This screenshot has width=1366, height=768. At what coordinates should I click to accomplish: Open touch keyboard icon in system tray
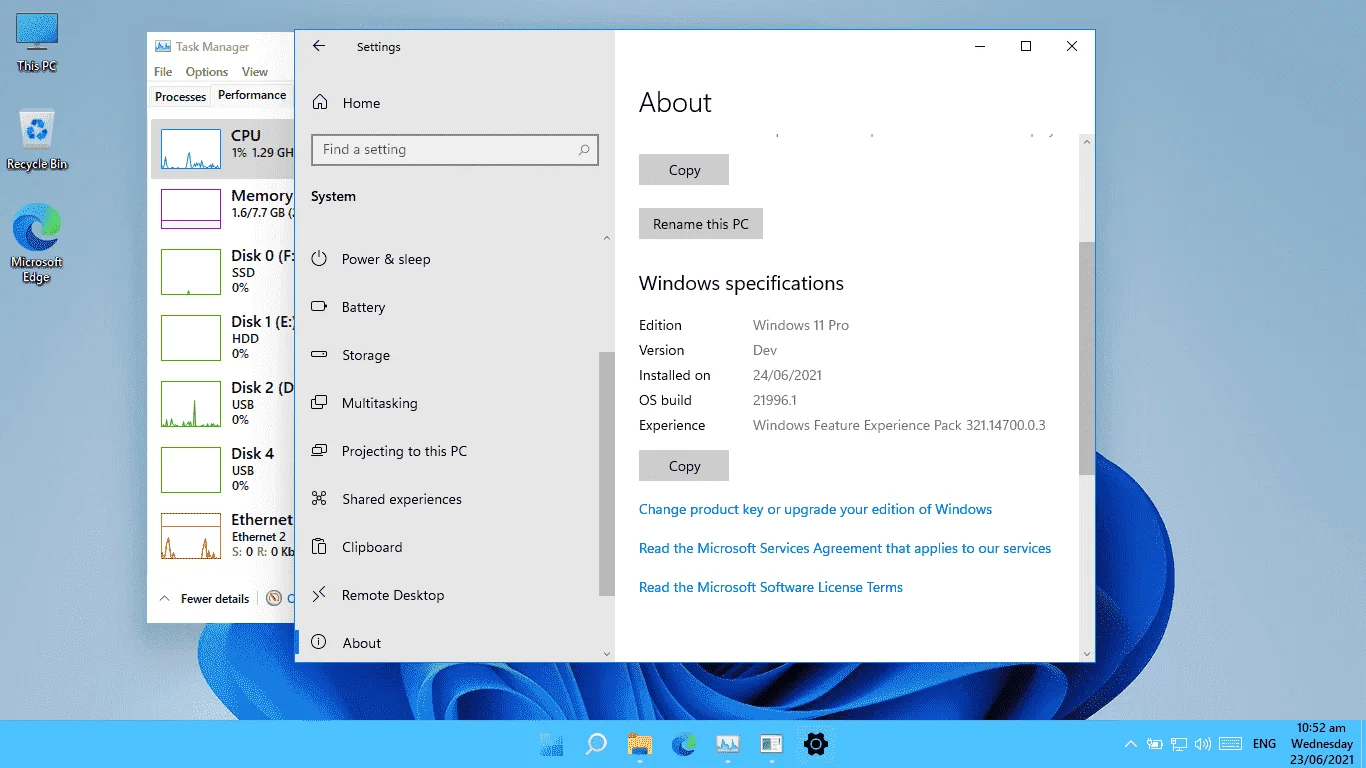pos(1231,744)
